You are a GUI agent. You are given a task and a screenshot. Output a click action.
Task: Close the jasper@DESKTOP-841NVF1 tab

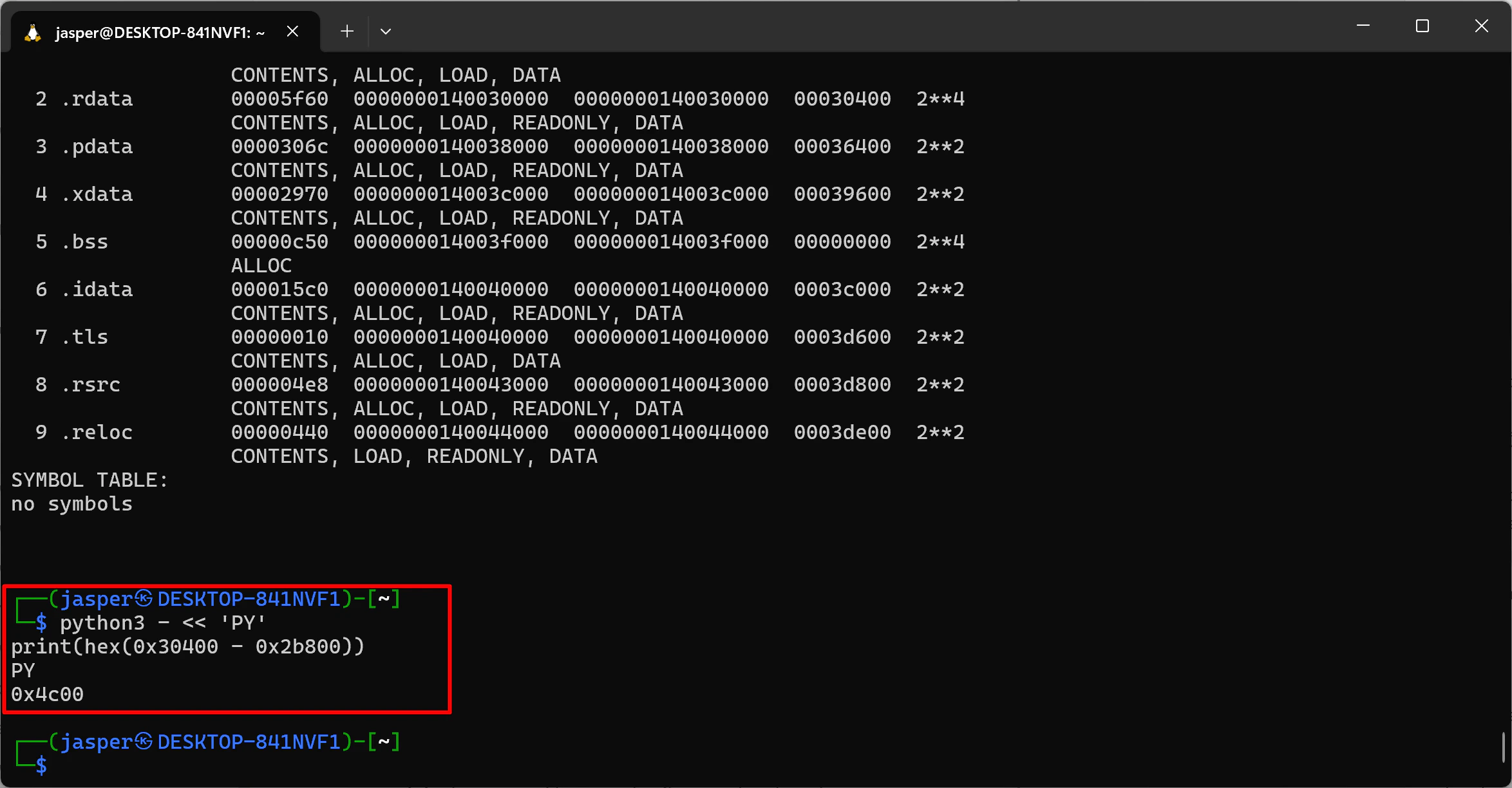pyautogui.click(x=292, y=32)
